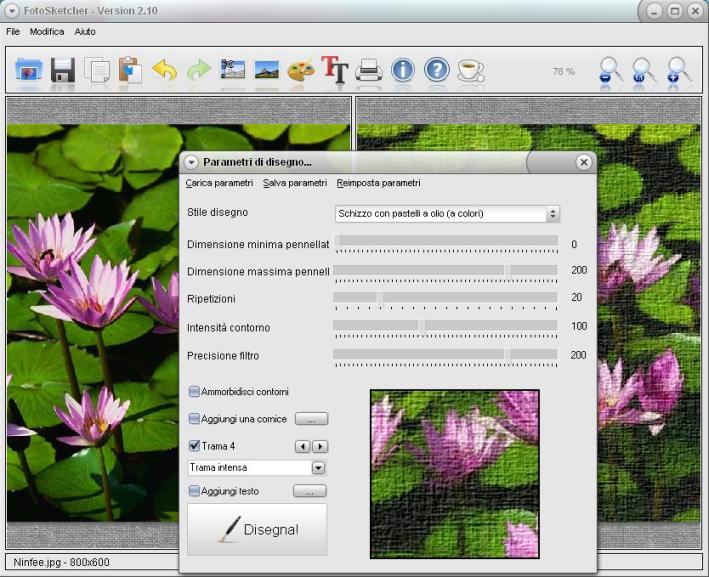Click the add text 'T' icon
Viewport: 709px width, 577px height.
coord(334,70)
